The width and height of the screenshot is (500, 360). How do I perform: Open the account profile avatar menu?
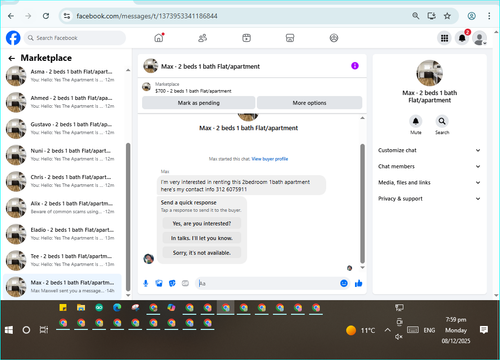(x=480, y=38)
